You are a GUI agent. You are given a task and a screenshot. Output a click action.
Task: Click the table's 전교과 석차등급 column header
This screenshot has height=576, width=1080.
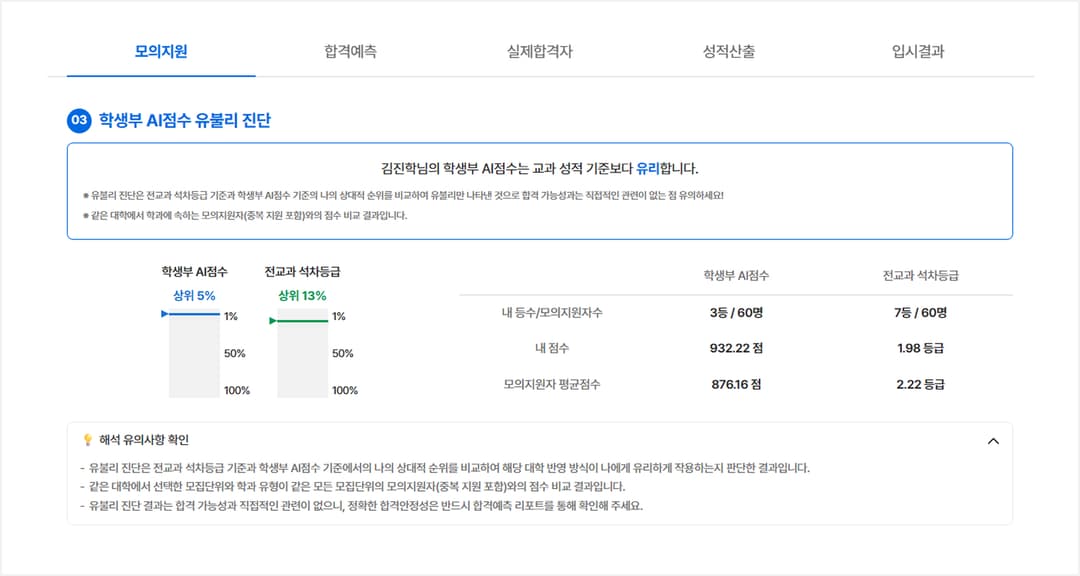pos(920,276)
